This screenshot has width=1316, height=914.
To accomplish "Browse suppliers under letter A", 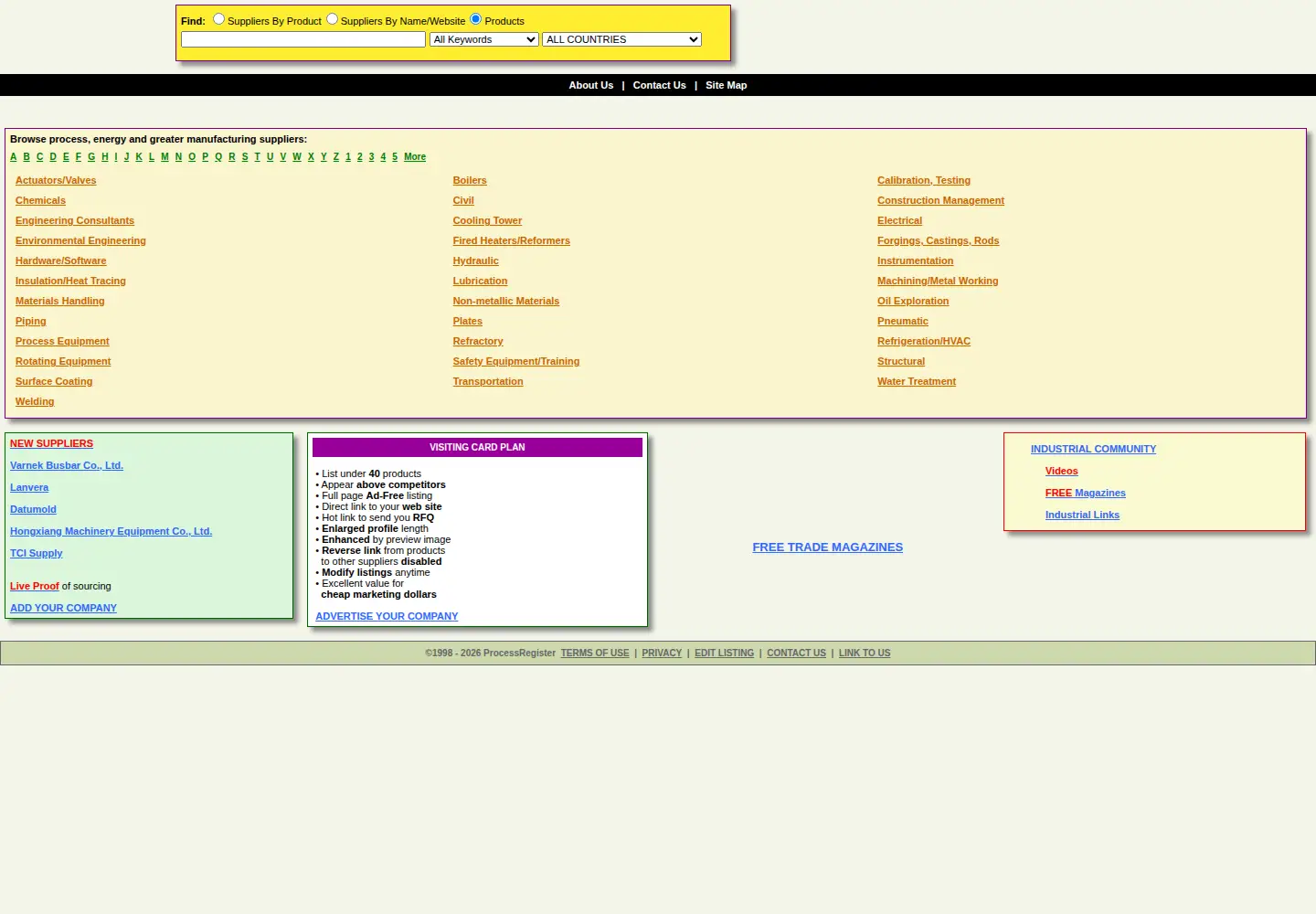I will tap(14, 157).
